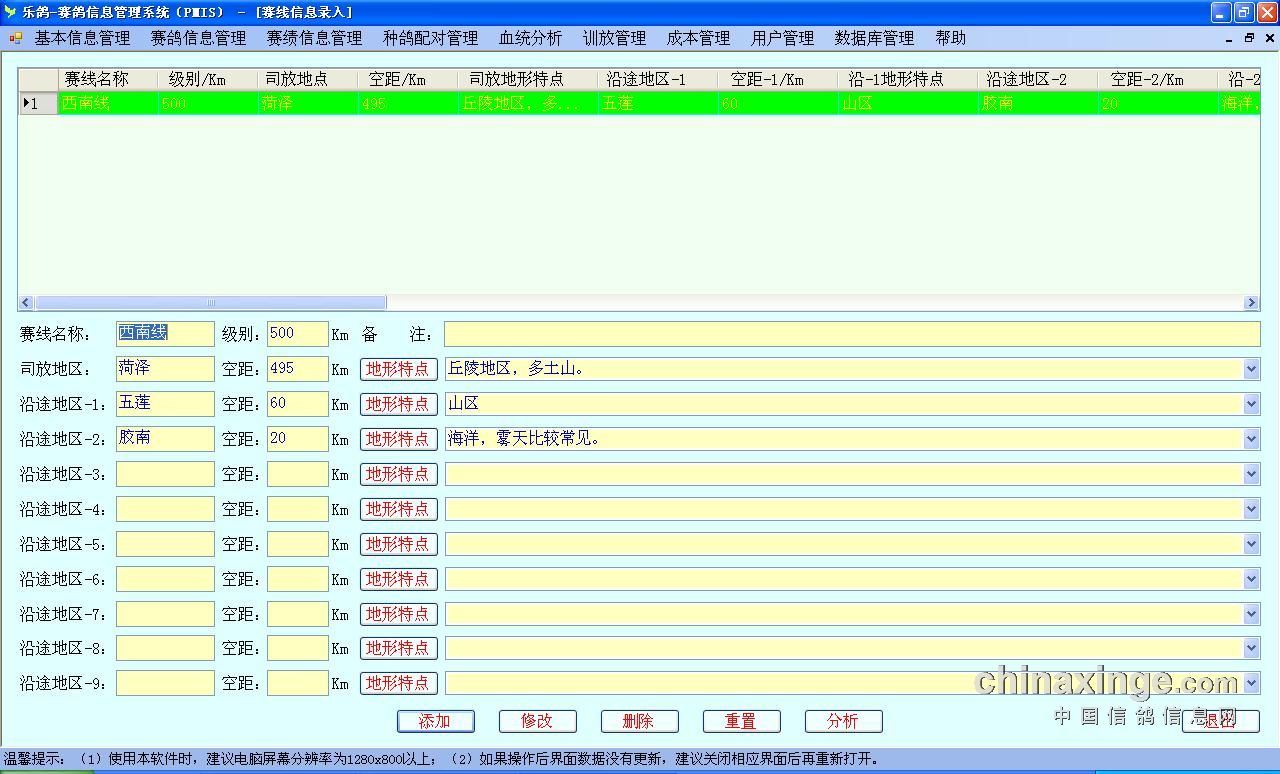
Task: Click the 重置 button
Action: 741,721
